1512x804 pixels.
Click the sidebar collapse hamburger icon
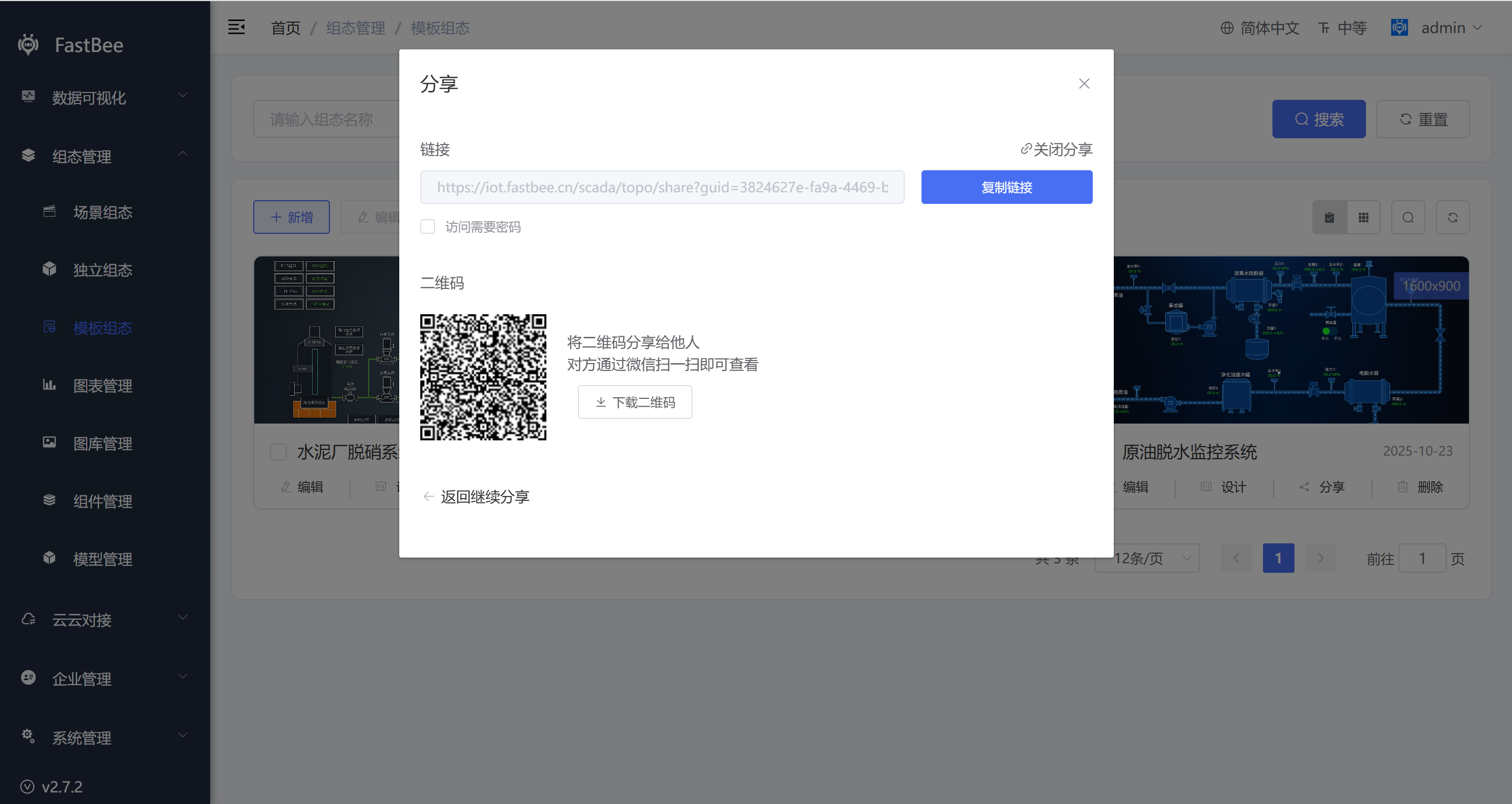(236, 27)
